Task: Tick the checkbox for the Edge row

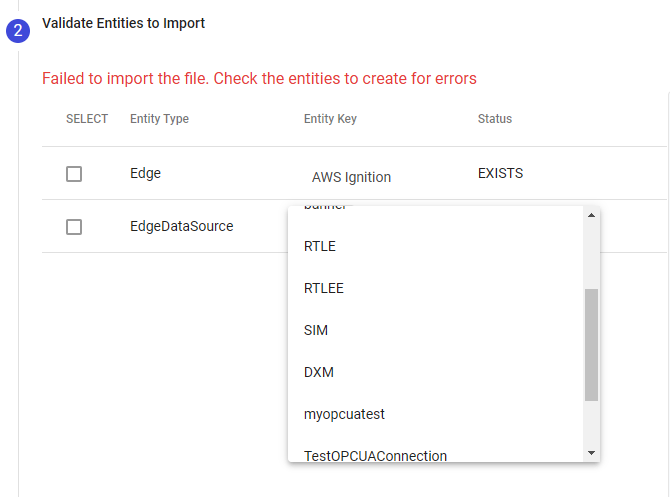Action: (x=74, y=174)
